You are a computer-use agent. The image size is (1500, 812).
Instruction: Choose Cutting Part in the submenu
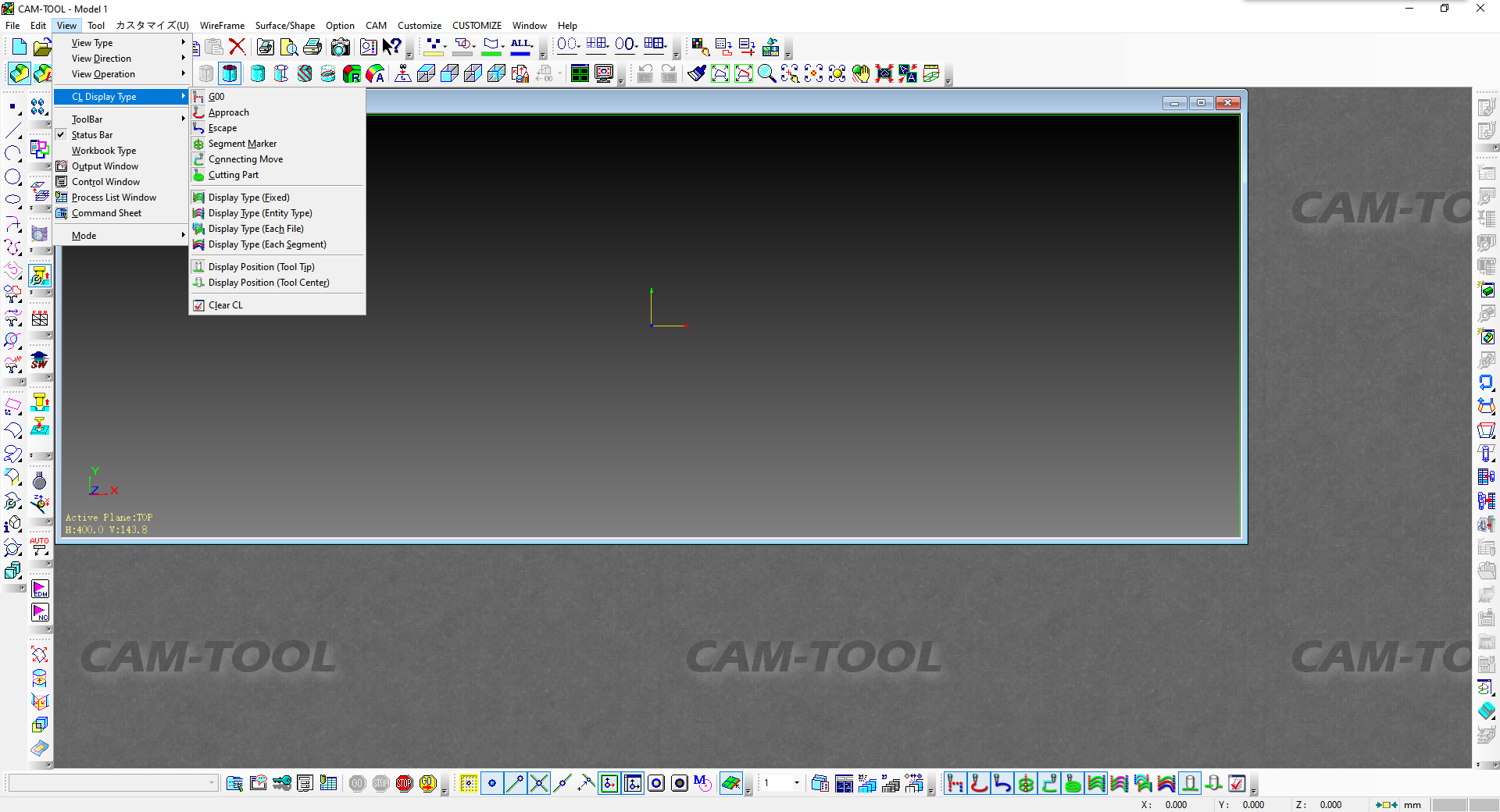point(277,175)
